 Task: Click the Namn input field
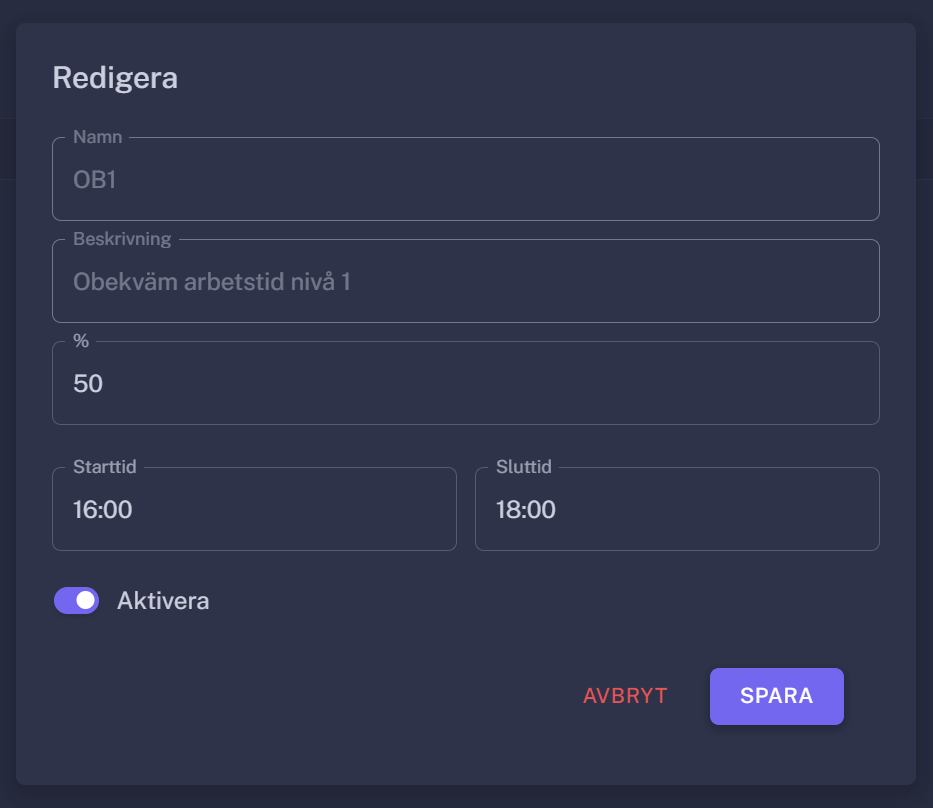465,179
